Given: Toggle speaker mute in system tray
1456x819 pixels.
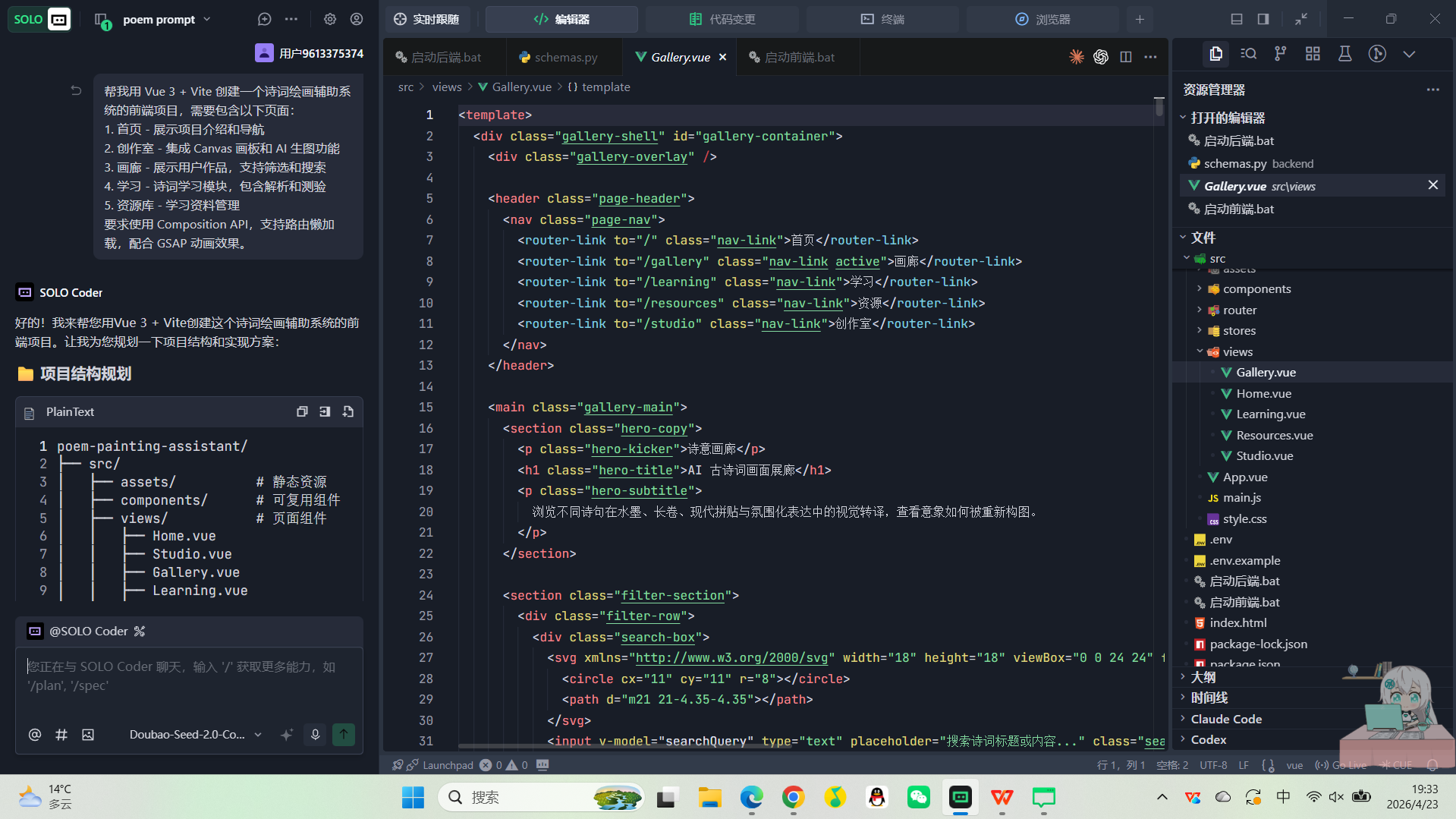Looking at the screenshot, I should click(1336, 796).
